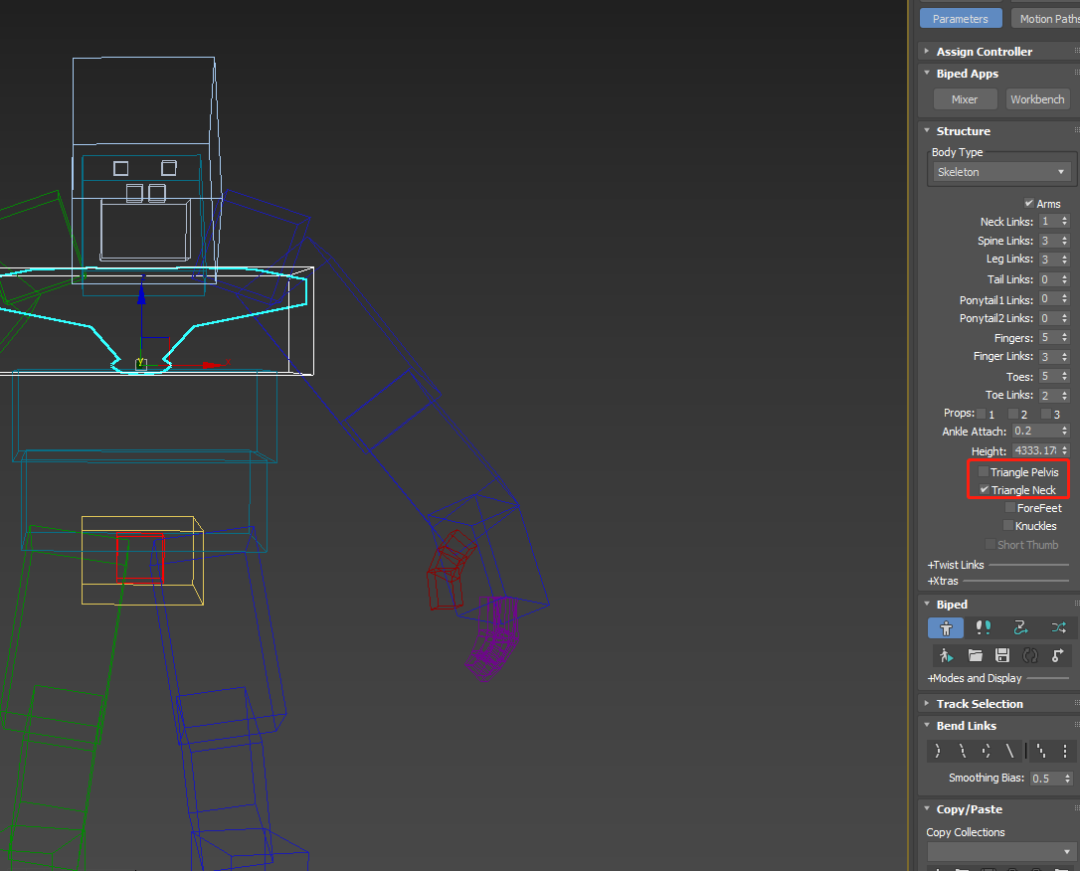Open the Copy Collections dropdown
1080x871 pixels.
pos(1001,852)
